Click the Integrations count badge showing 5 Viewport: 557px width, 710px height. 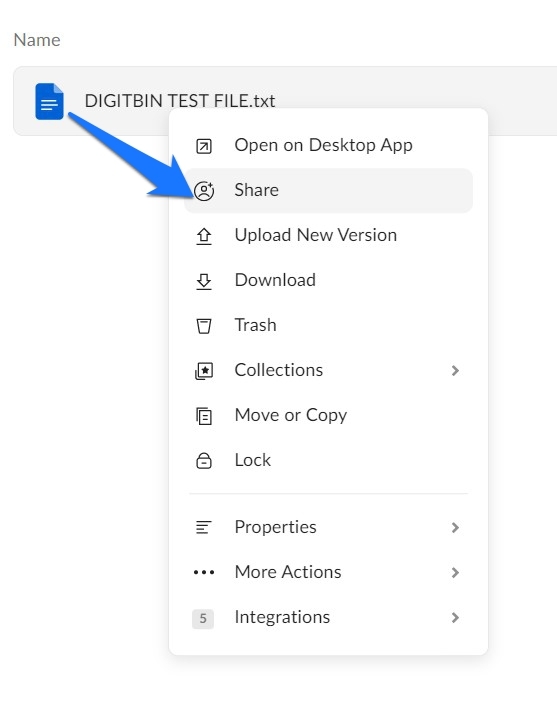tap(203, 618)
